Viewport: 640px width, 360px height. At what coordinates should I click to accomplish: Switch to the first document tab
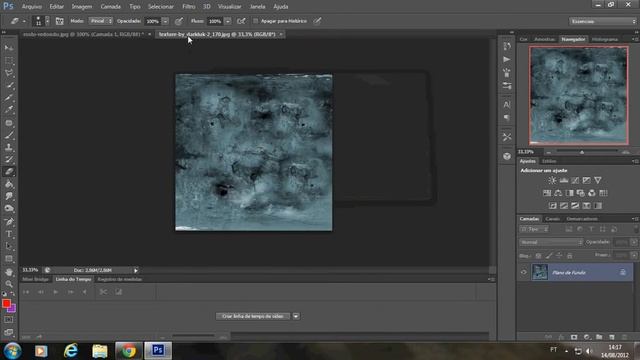point(83,34)
